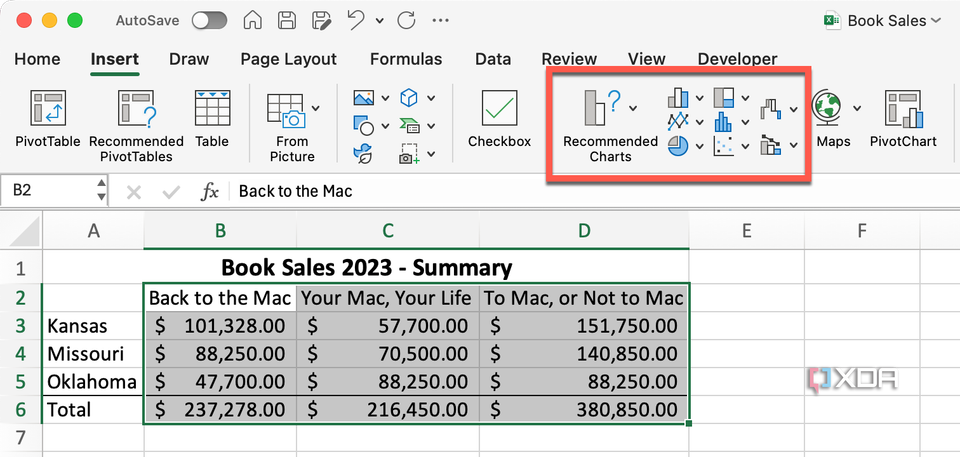This screenshot has height=457, width=960.
Task: Insert a line chart
Action: tap(678, 121)
